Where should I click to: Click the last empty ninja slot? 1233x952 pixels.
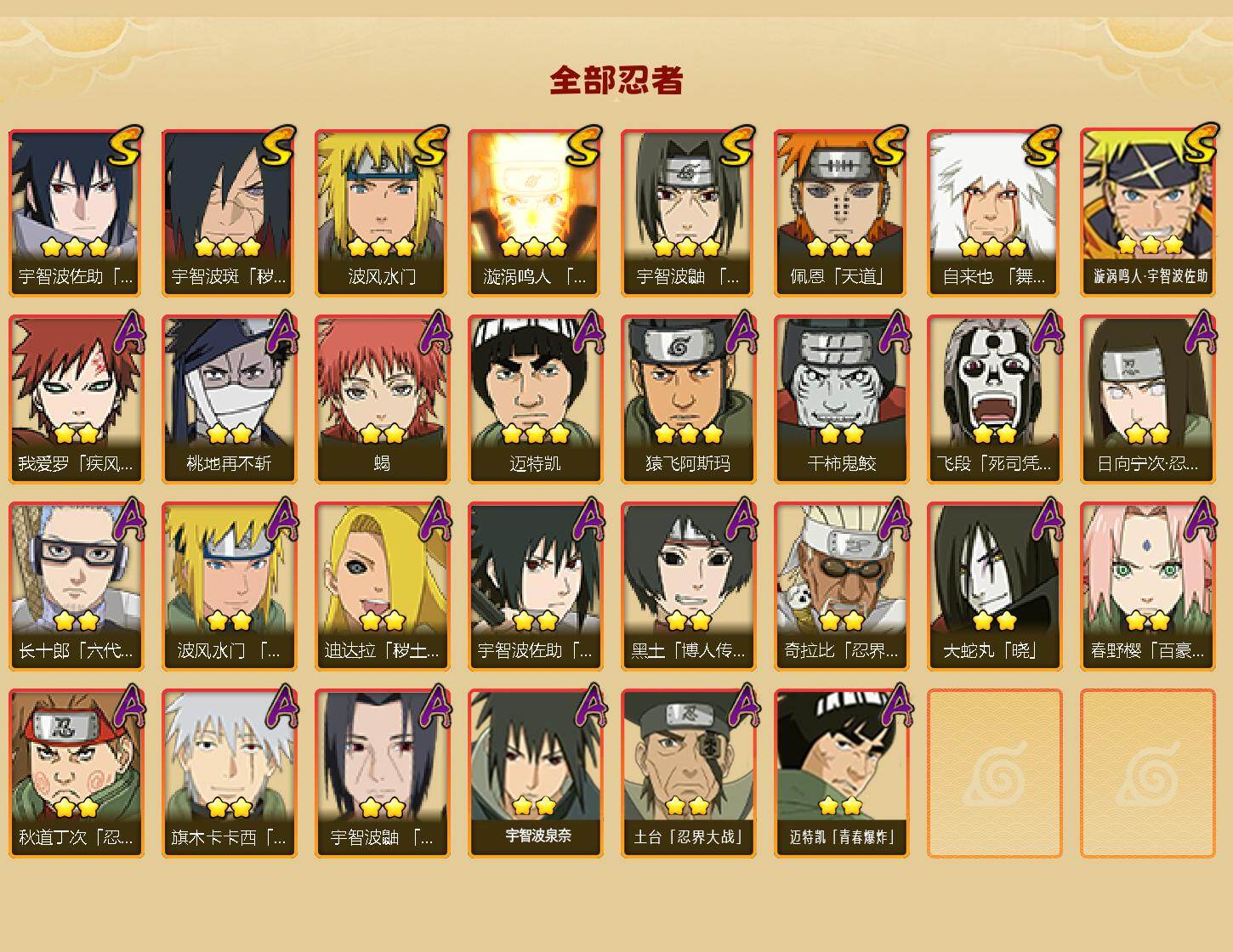1147,773
